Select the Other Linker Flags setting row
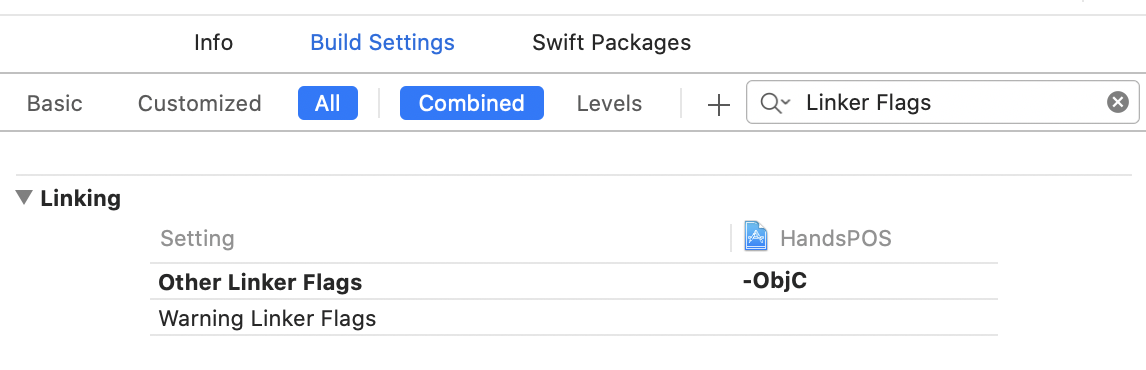The width and height of the screenshot is (1146, 370). click(574, 282)
